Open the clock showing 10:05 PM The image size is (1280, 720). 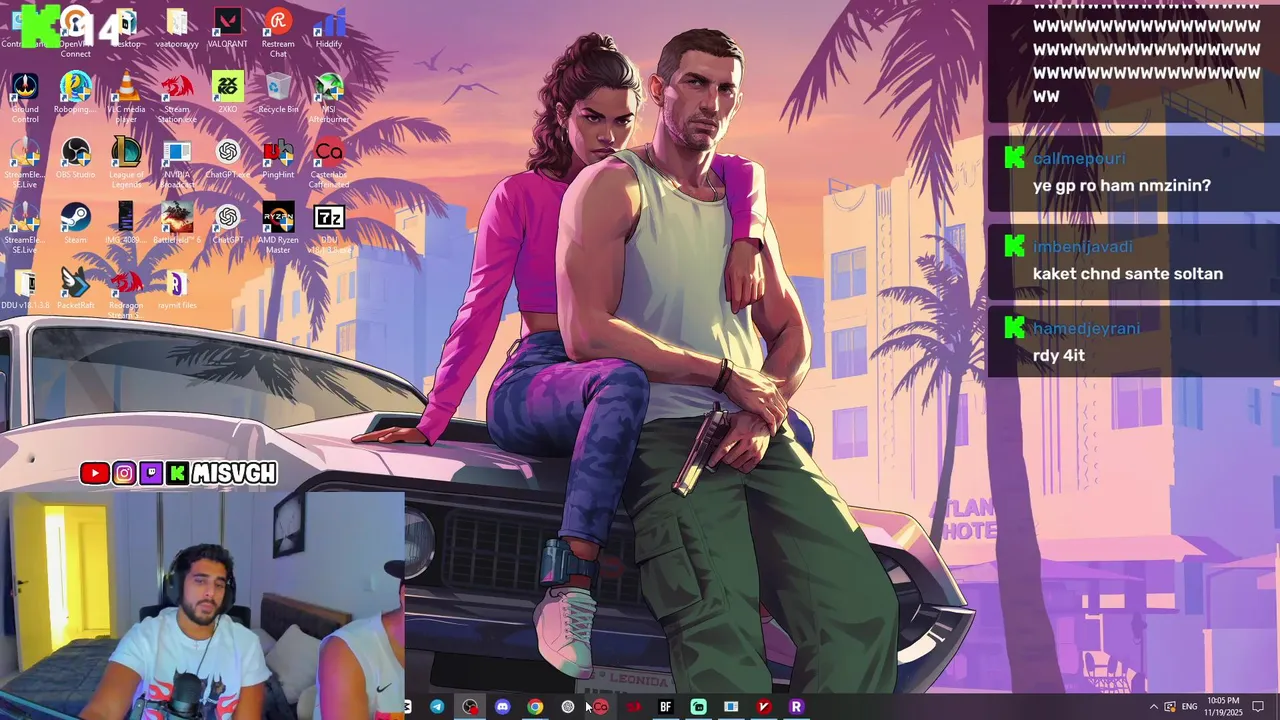(1223, 707)
